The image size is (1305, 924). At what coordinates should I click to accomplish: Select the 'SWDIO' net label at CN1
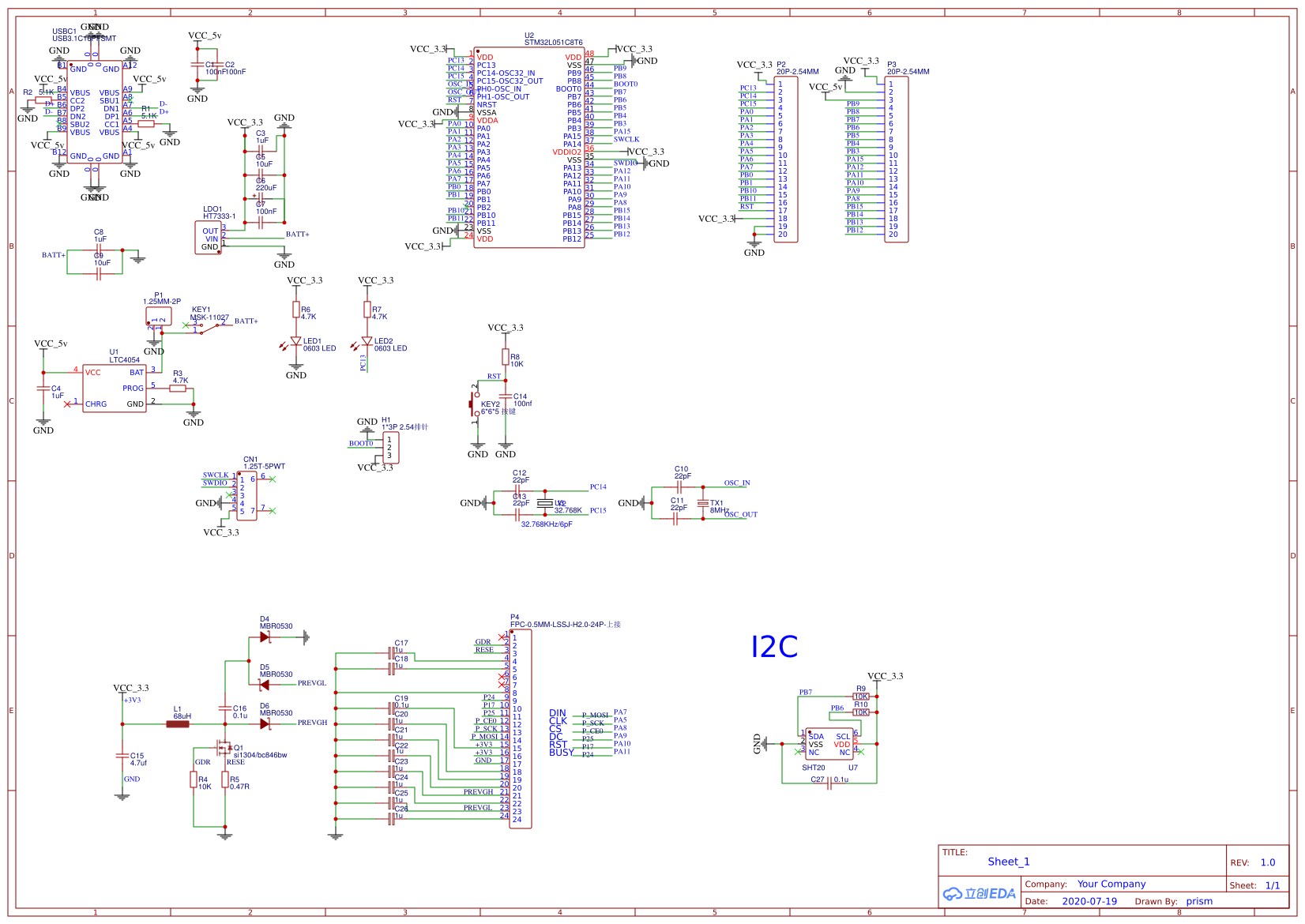(x=215, y=483)
